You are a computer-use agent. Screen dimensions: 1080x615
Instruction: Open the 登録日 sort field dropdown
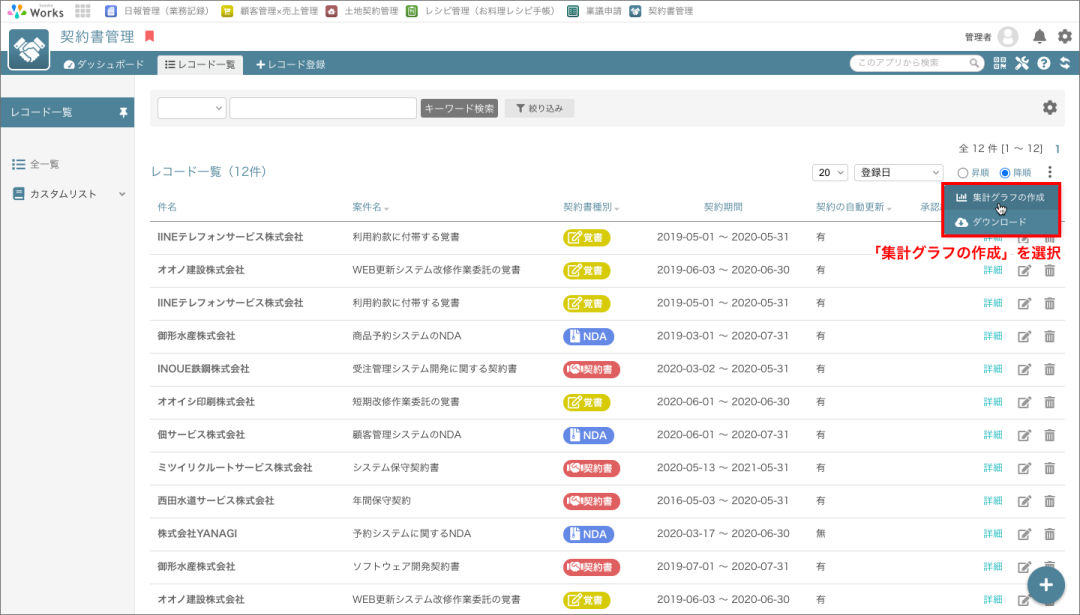(x=898, y=173)
